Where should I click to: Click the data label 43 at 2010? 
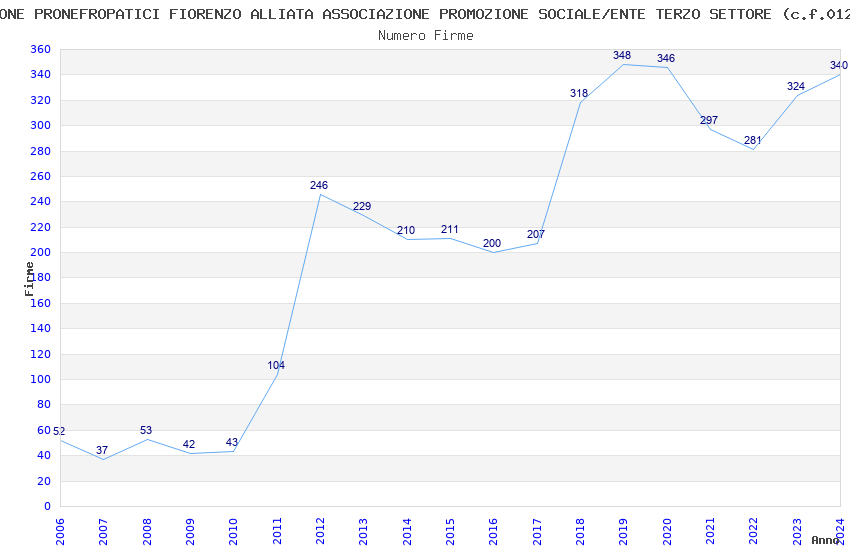pyautogui.click(x=231, y=443)
